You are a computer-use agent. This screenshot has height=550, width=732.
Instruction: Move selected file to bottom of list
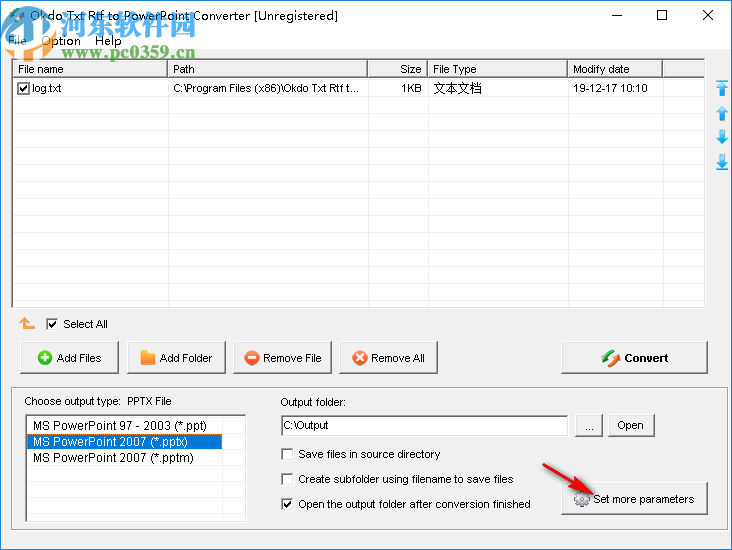point(722,162)
